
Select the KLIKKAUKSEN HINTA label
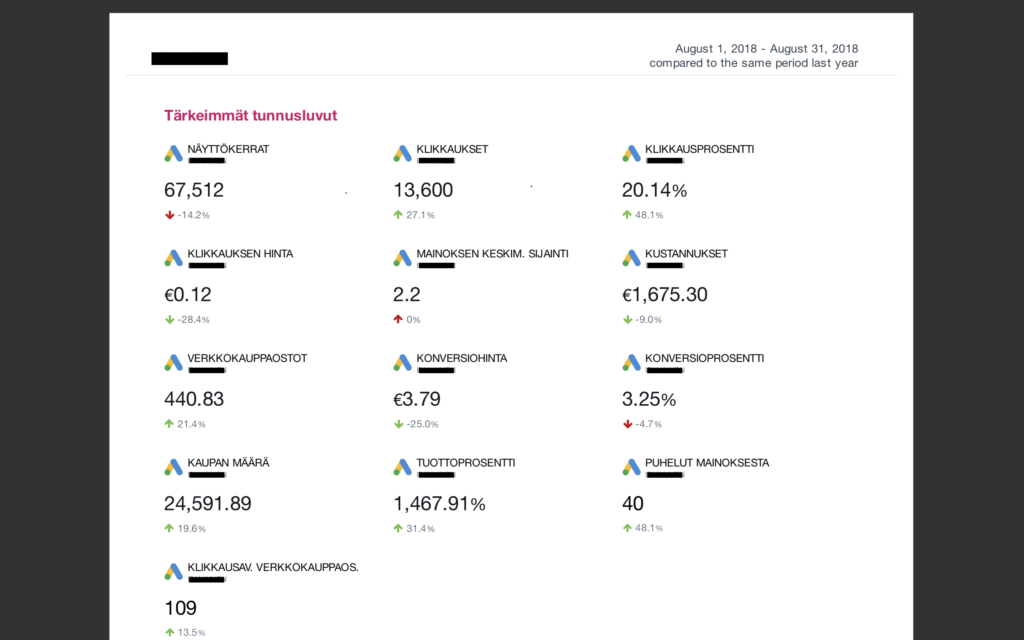pyautogui.click(x=240, y=253)
